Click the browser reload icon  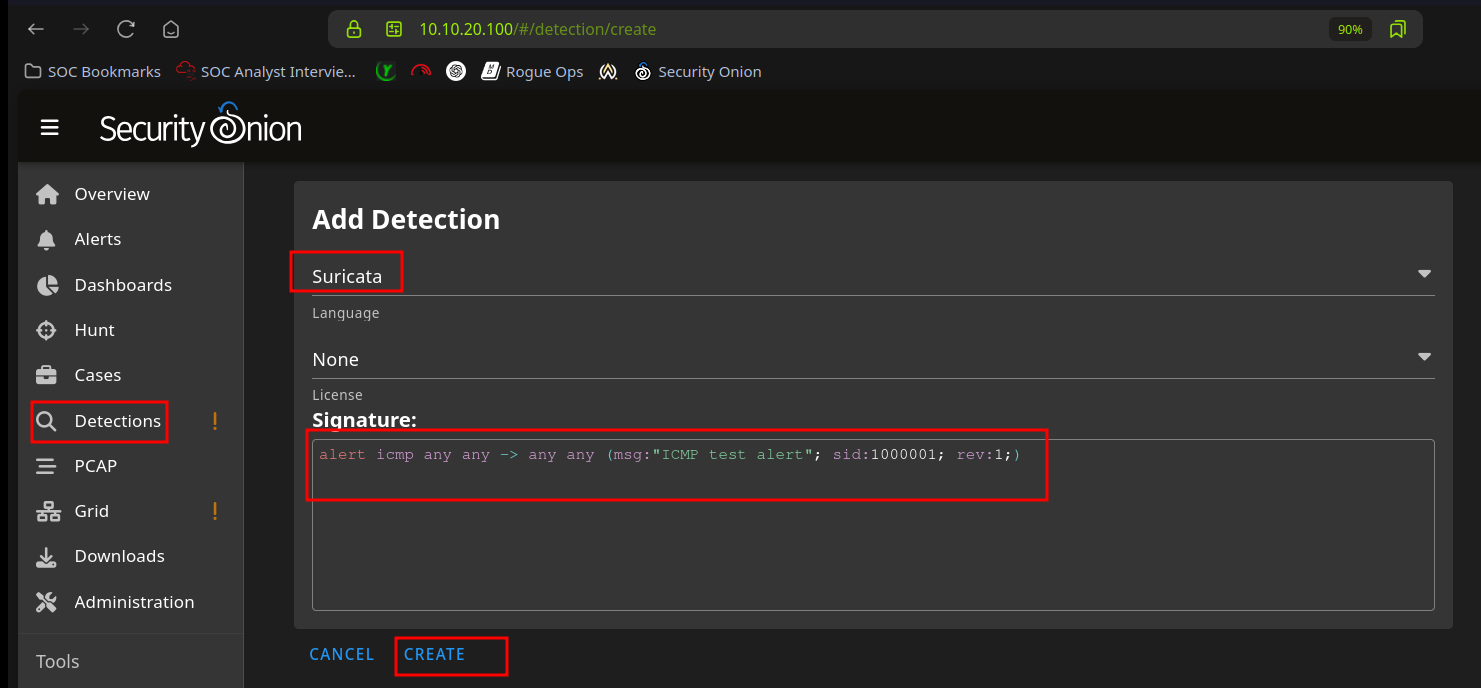(x=126, y=29)
